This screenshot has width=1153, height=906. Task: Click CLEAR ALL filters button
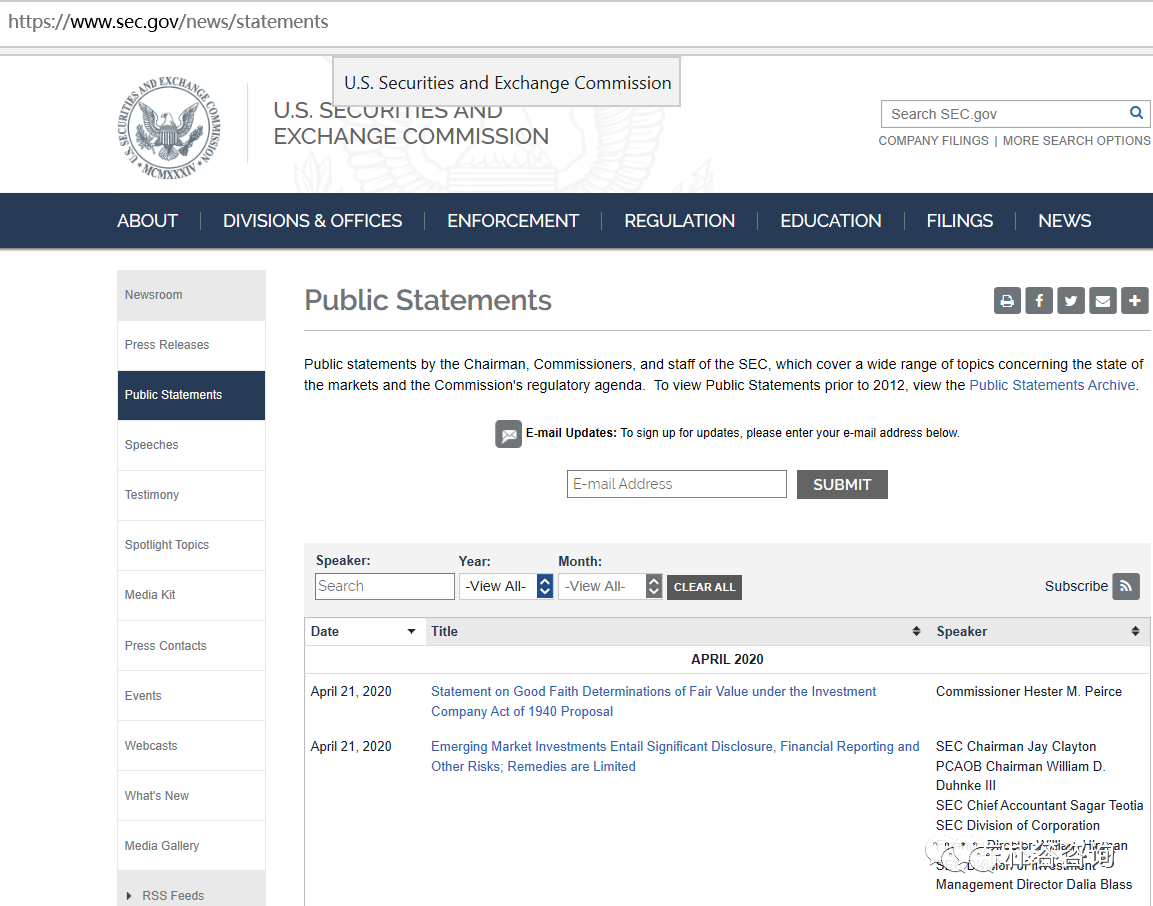click(704, 587)
